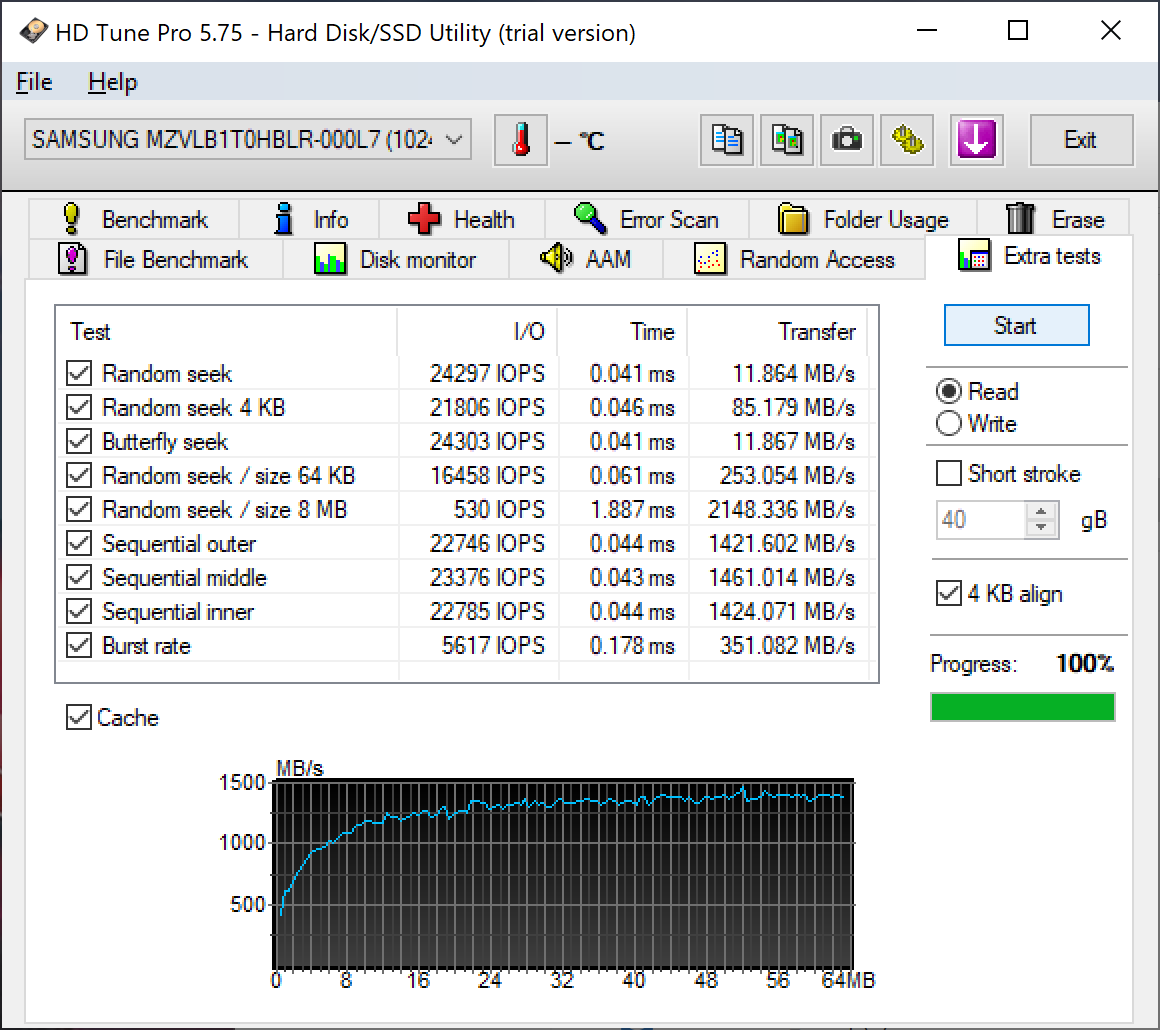Open the Health tab with red cross

(460, 219)
